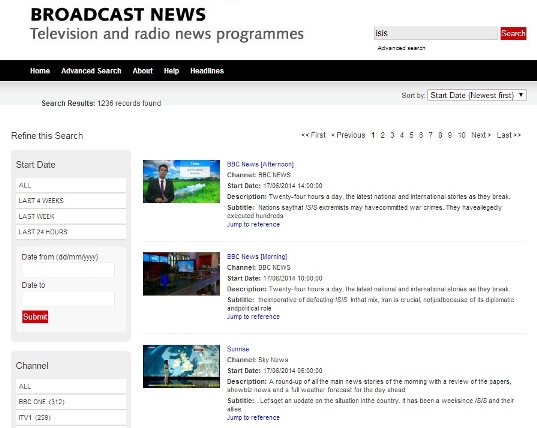Focus the search box containing isis

pyautogui.click(x=436, y=33)
